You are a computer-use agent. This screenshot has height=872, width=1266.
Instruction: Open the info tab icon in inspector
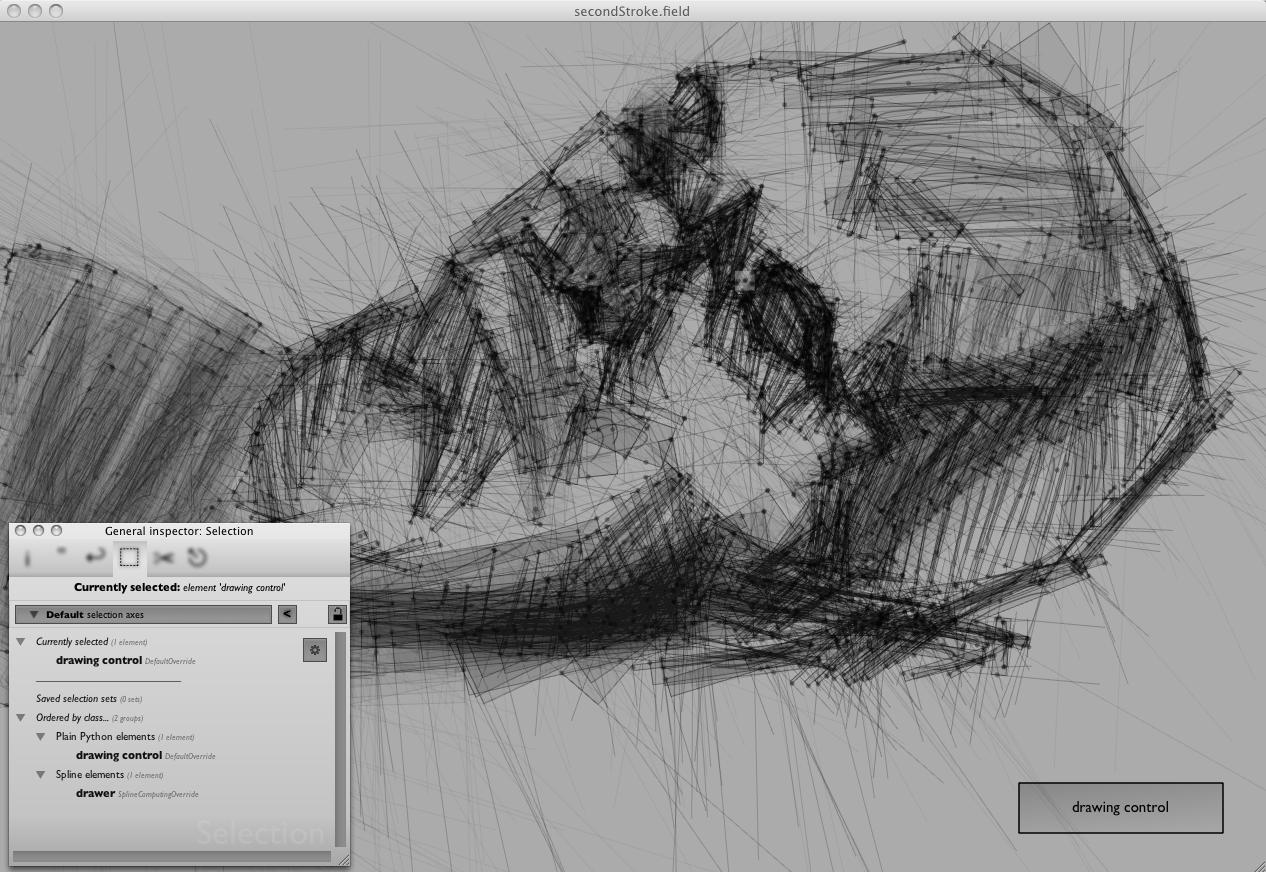click(x=27, y=558)
